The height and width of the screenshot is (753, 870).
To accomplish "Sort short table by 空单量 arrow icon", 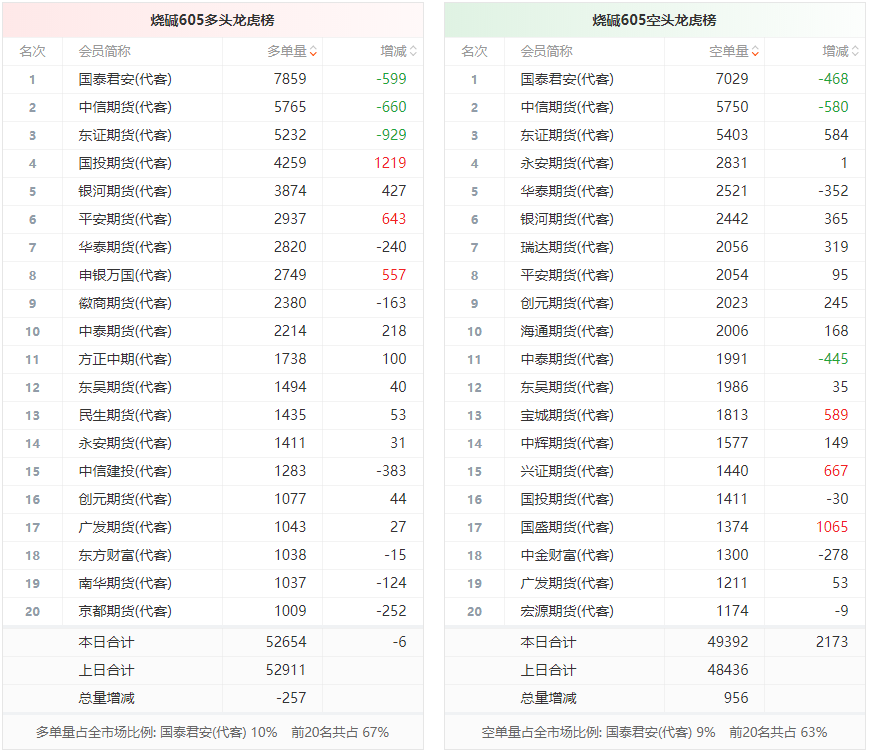I will [755, 52].
